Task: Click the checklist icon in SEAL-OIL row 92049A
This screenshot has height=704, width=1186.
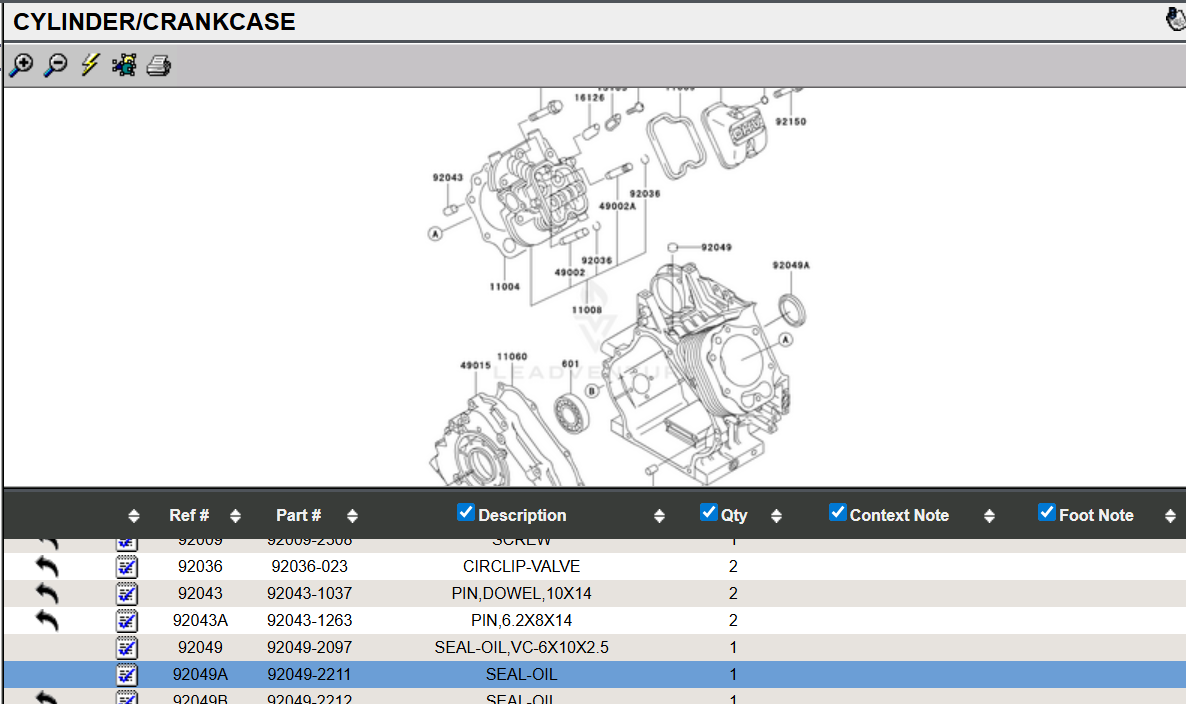Action: coord(127,675)
